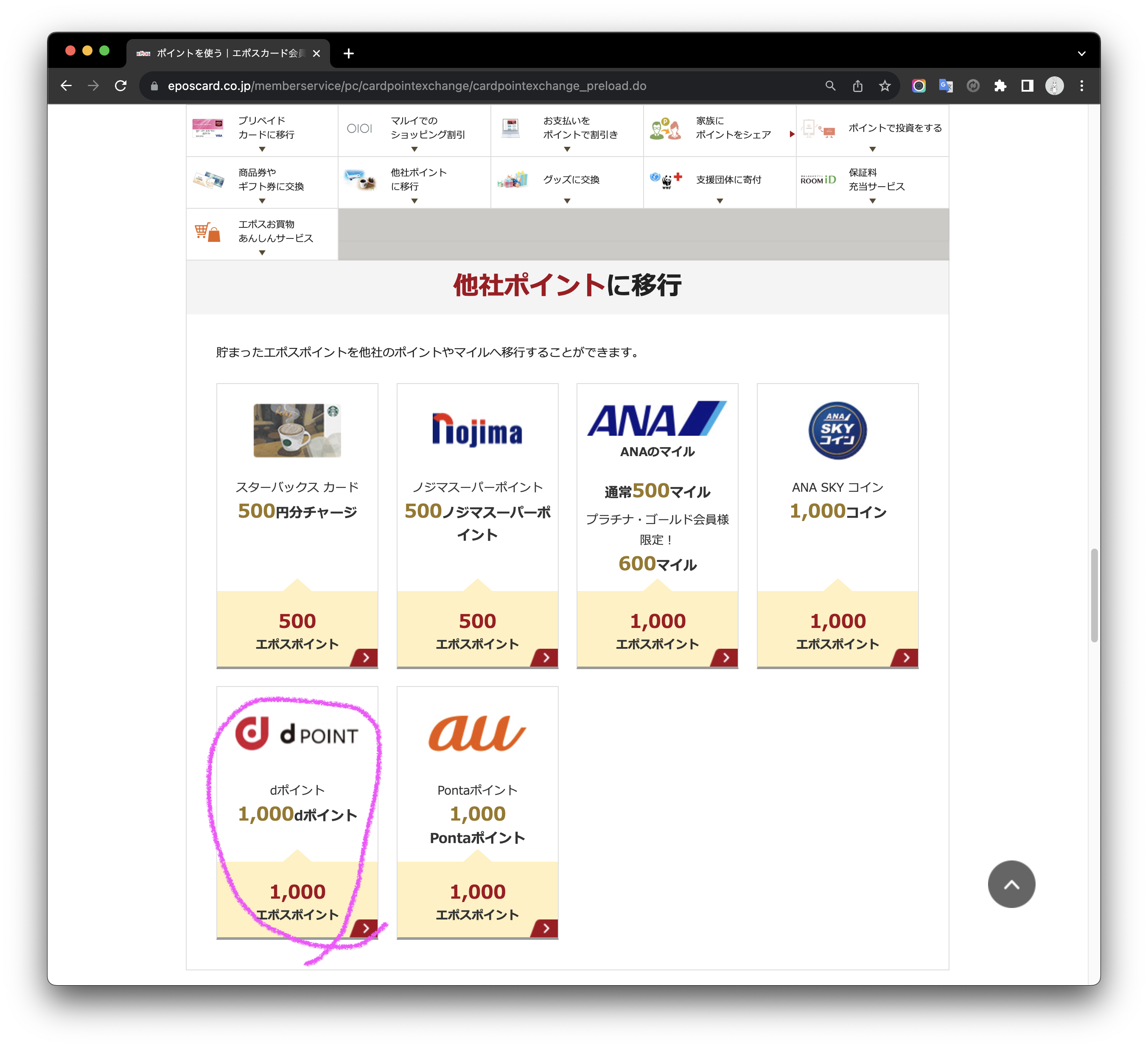
Task: Click the page vertical scrollbar thumb
Action: click(x=1094, y=595)
